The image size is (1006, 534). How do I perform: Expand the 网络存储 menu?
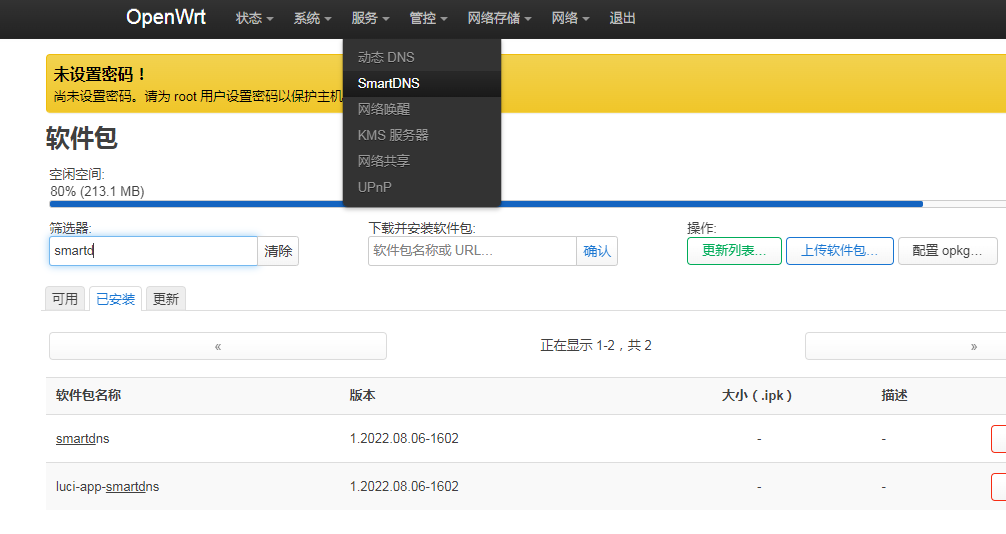pyautogui.click(x=499, y=19)
